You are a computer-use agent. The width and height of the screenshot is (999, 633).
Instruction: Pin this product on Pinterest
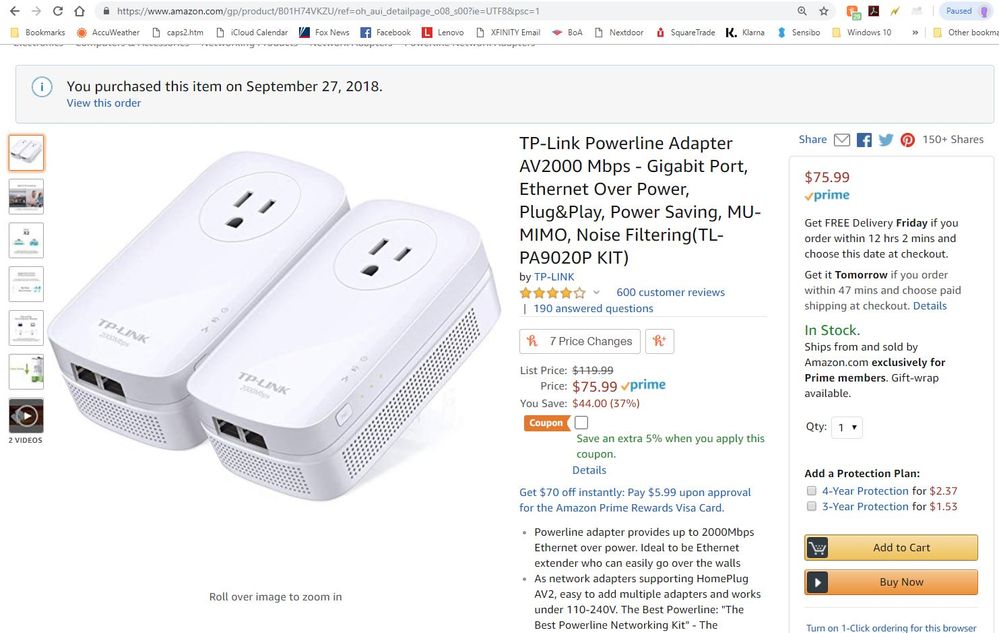907,140
